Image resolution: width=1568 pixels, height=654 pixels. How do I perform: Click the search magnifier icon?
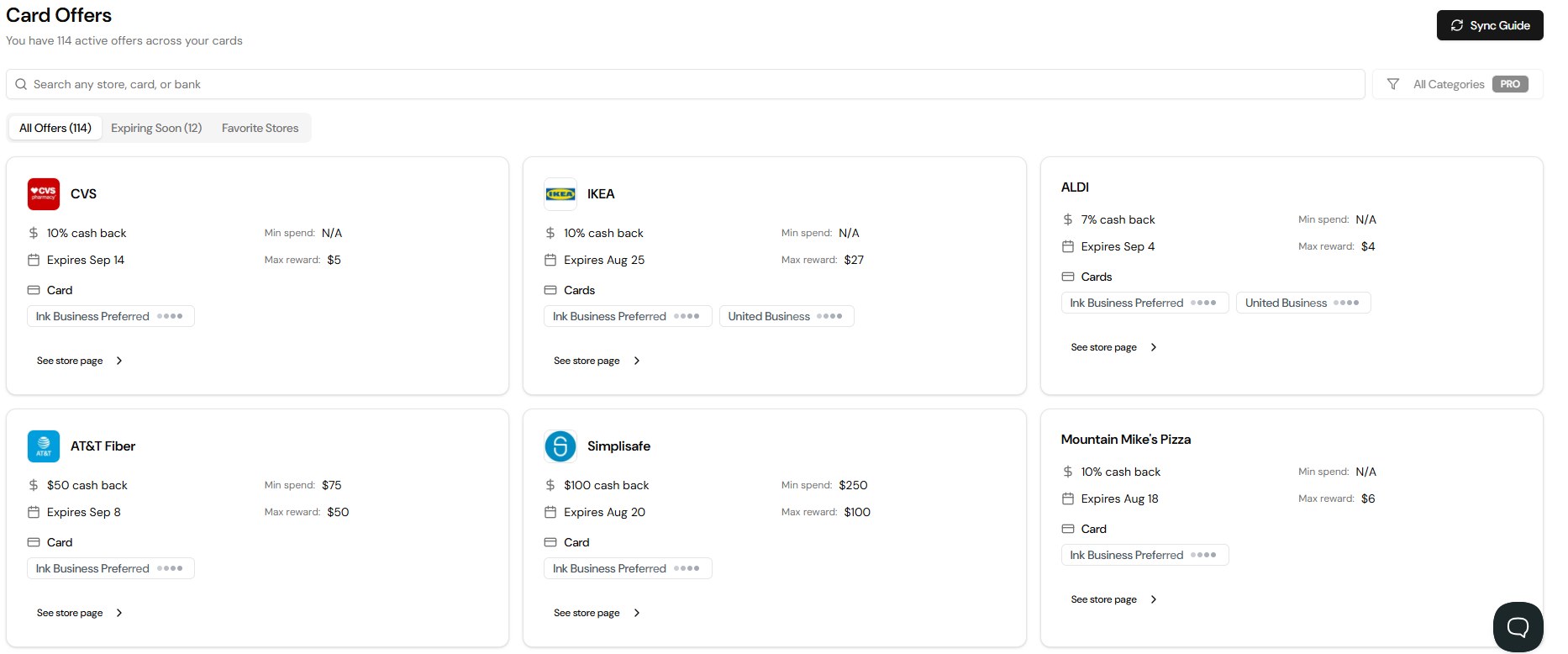[21, 84]
